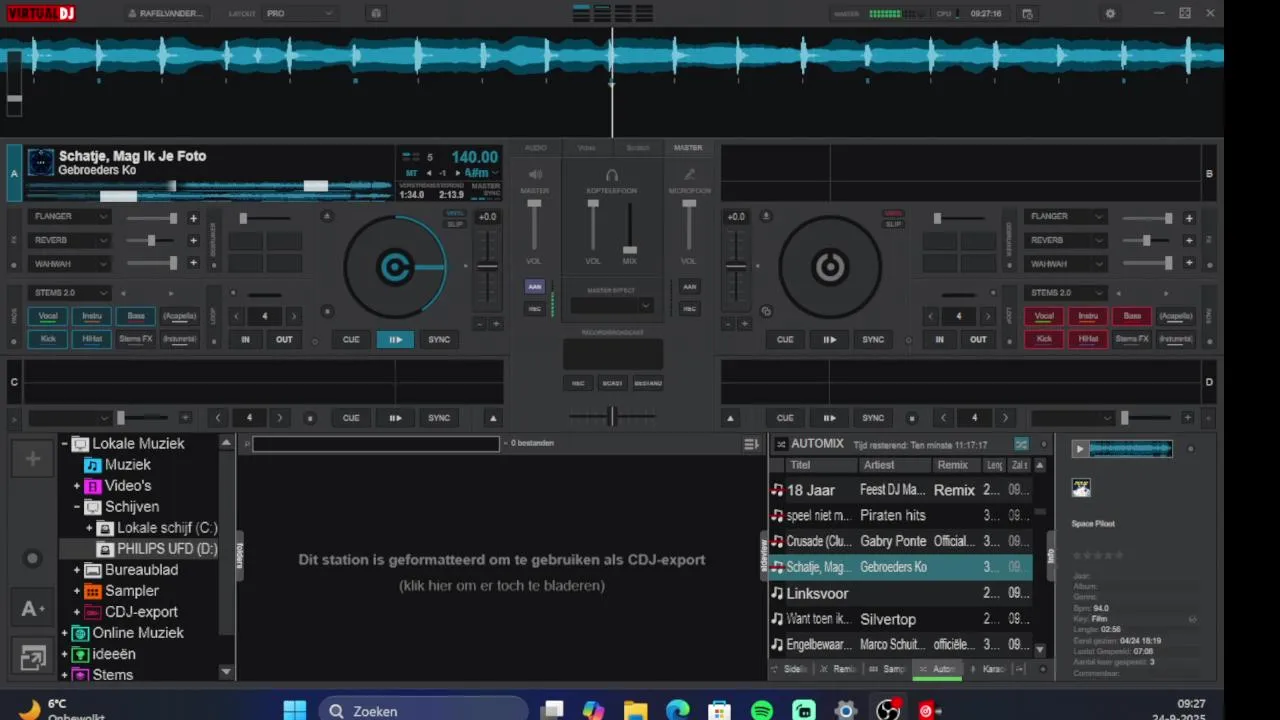
Task: Open the PRO layout dropdown
Action: click(x=299, y=14)
